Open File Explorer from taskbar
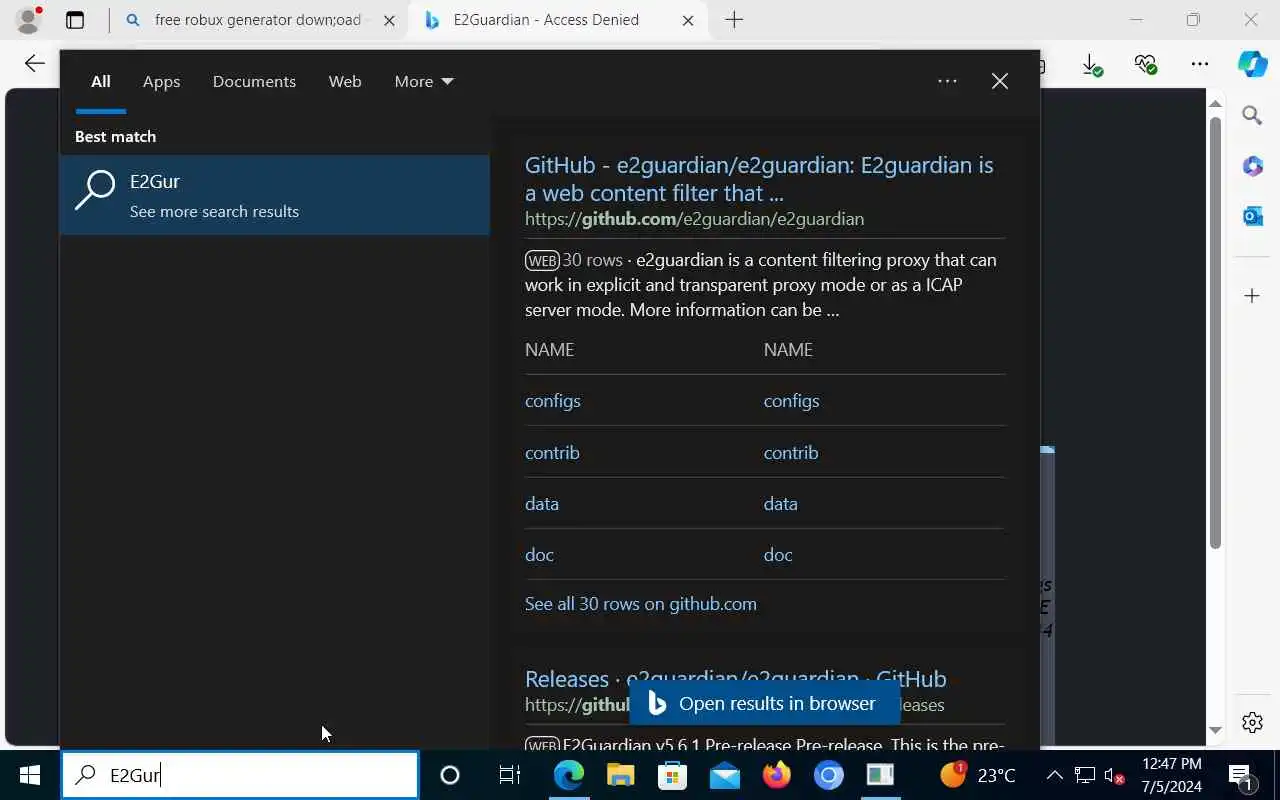The height and width of the screenshot is (800, 1280). pyautogui.click(x=620, y=775)
